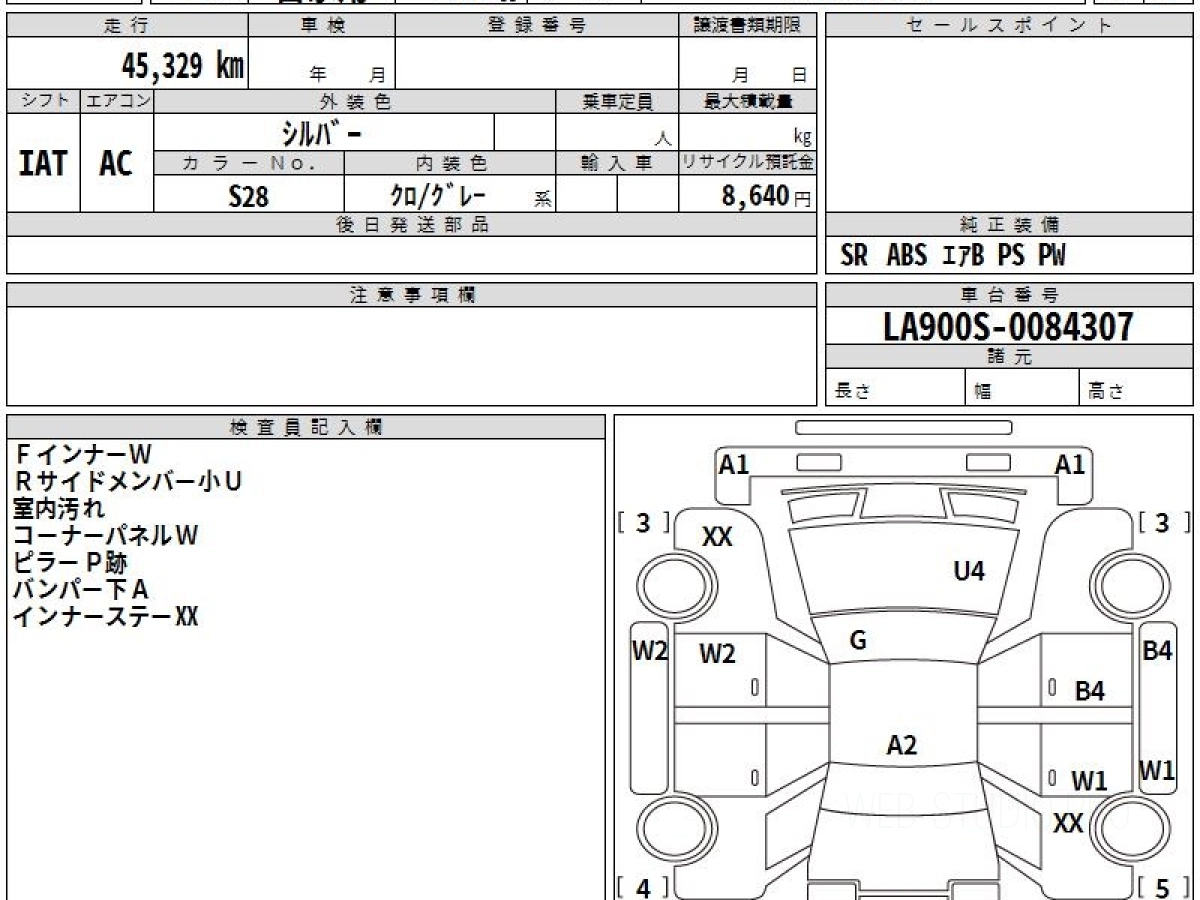
Task: Click the 後日発送部品 header
Action: (411, 225)
